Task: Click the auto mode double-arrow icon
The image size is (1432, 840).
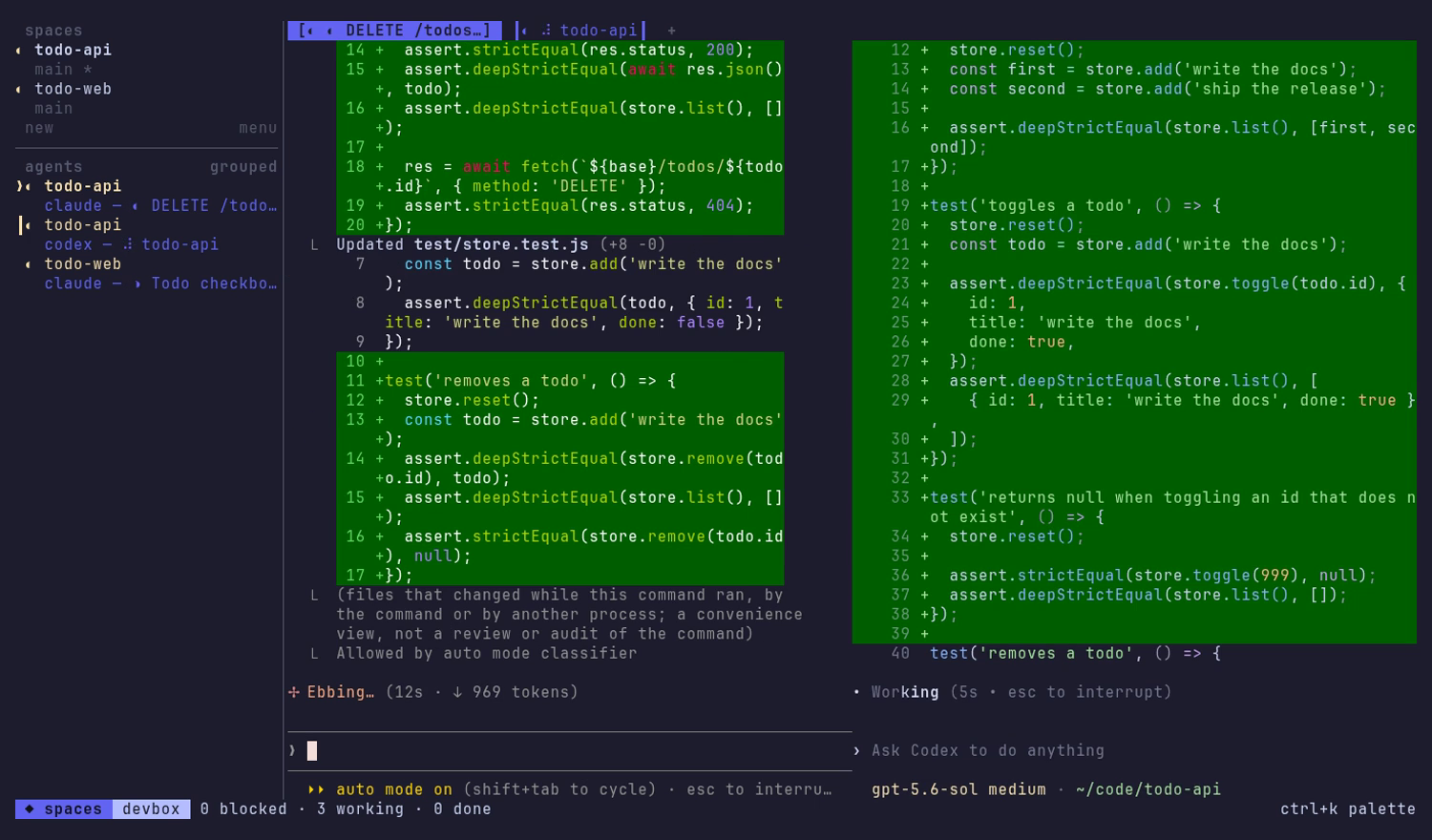Action: point(316,789)
